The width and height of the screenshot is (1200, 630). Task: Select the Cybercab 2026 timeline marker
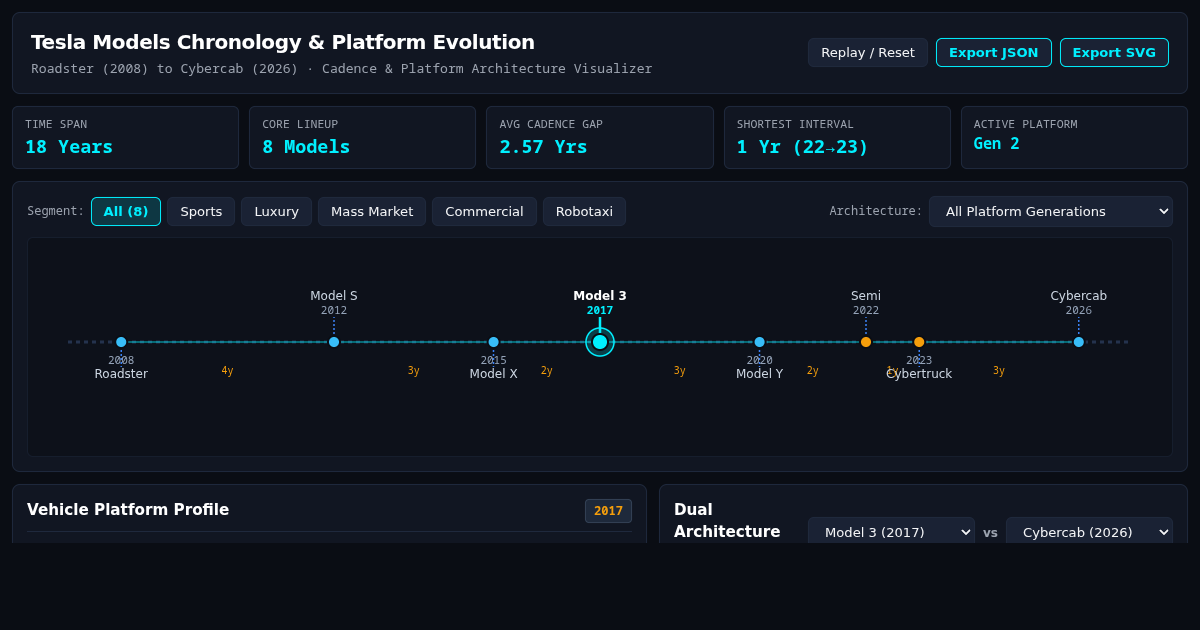(x=1079, y=342)
